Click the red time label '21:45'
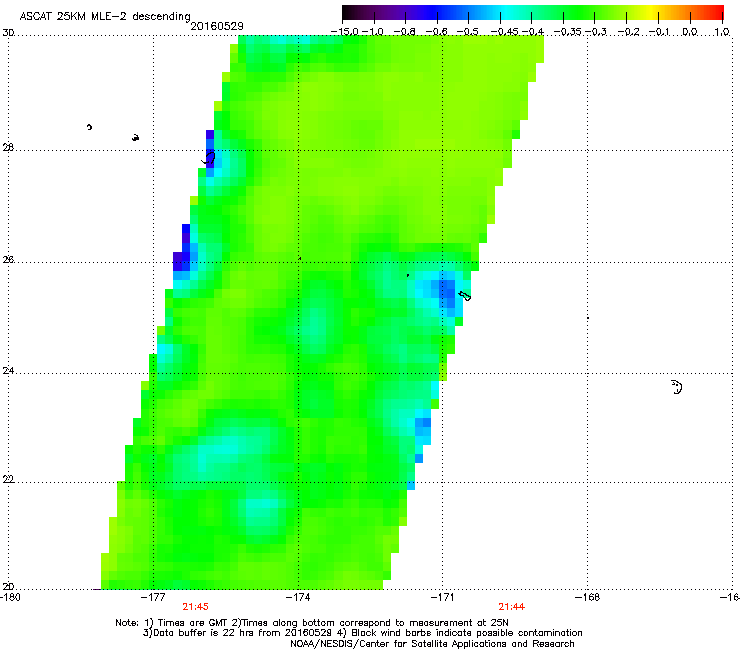This screenshot has width=740, height=650. coord(195,607)
